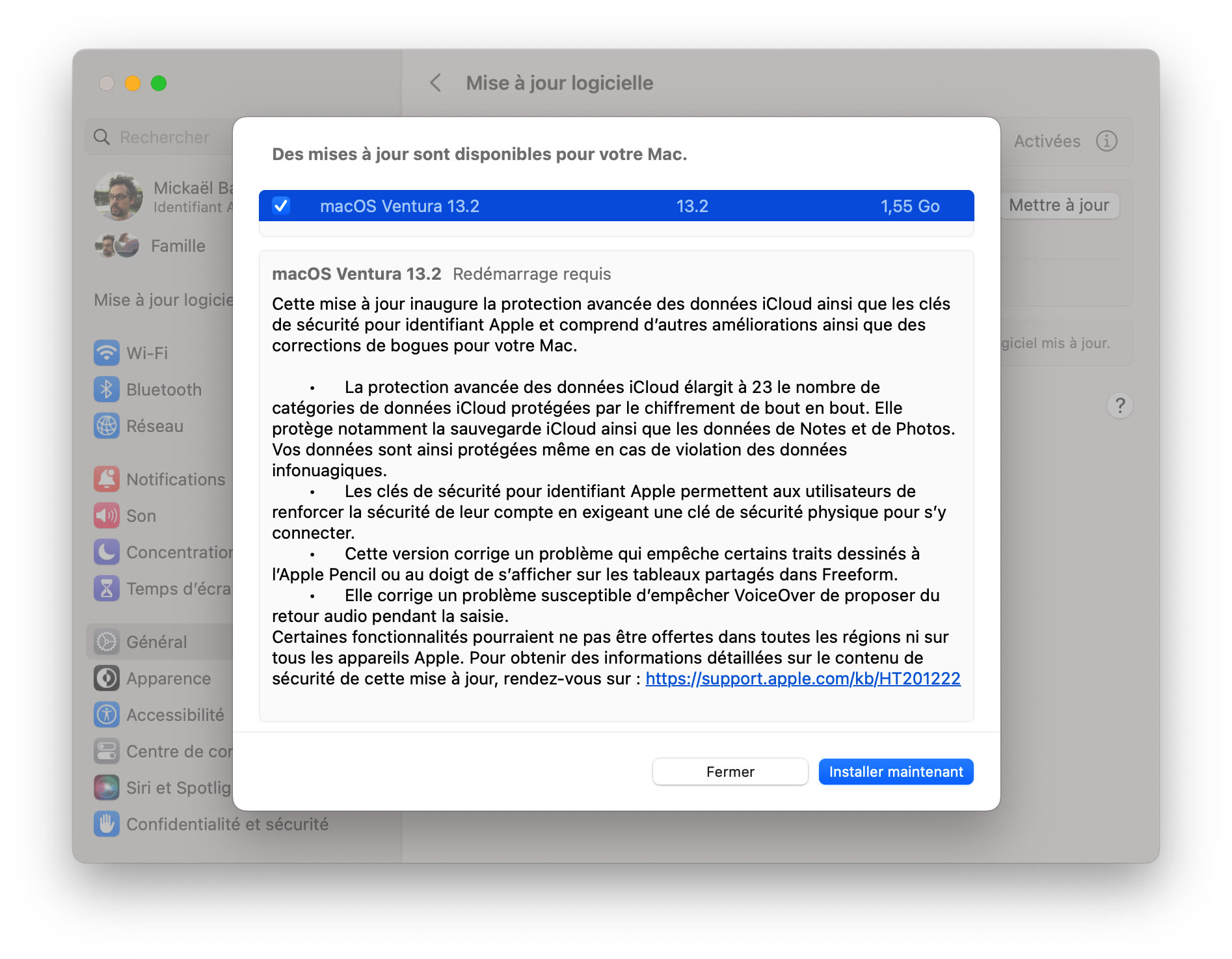Screen dimensions: 1232x959
Task: Click the 'Activées' status text
Action: (1047, 141)
